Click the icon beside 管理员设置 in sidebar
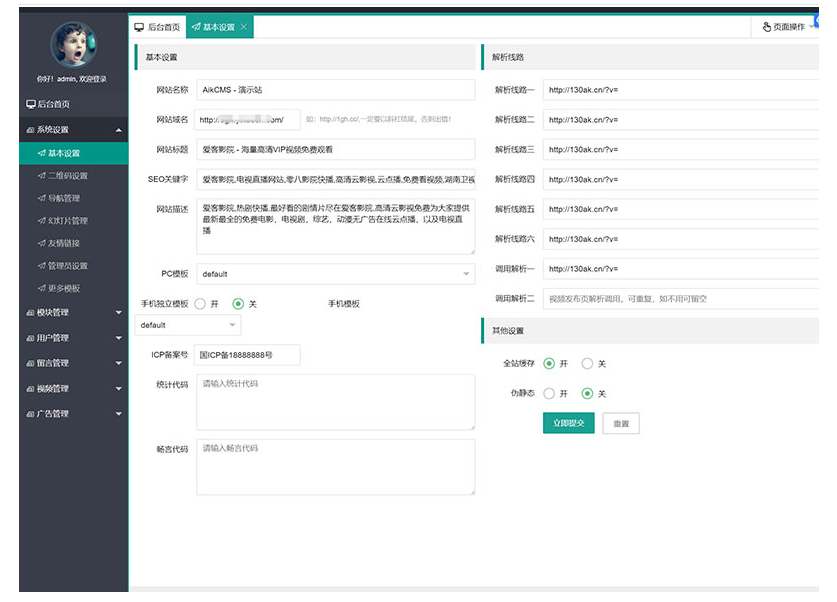This screenshot has width=837, height=602. 41,266
